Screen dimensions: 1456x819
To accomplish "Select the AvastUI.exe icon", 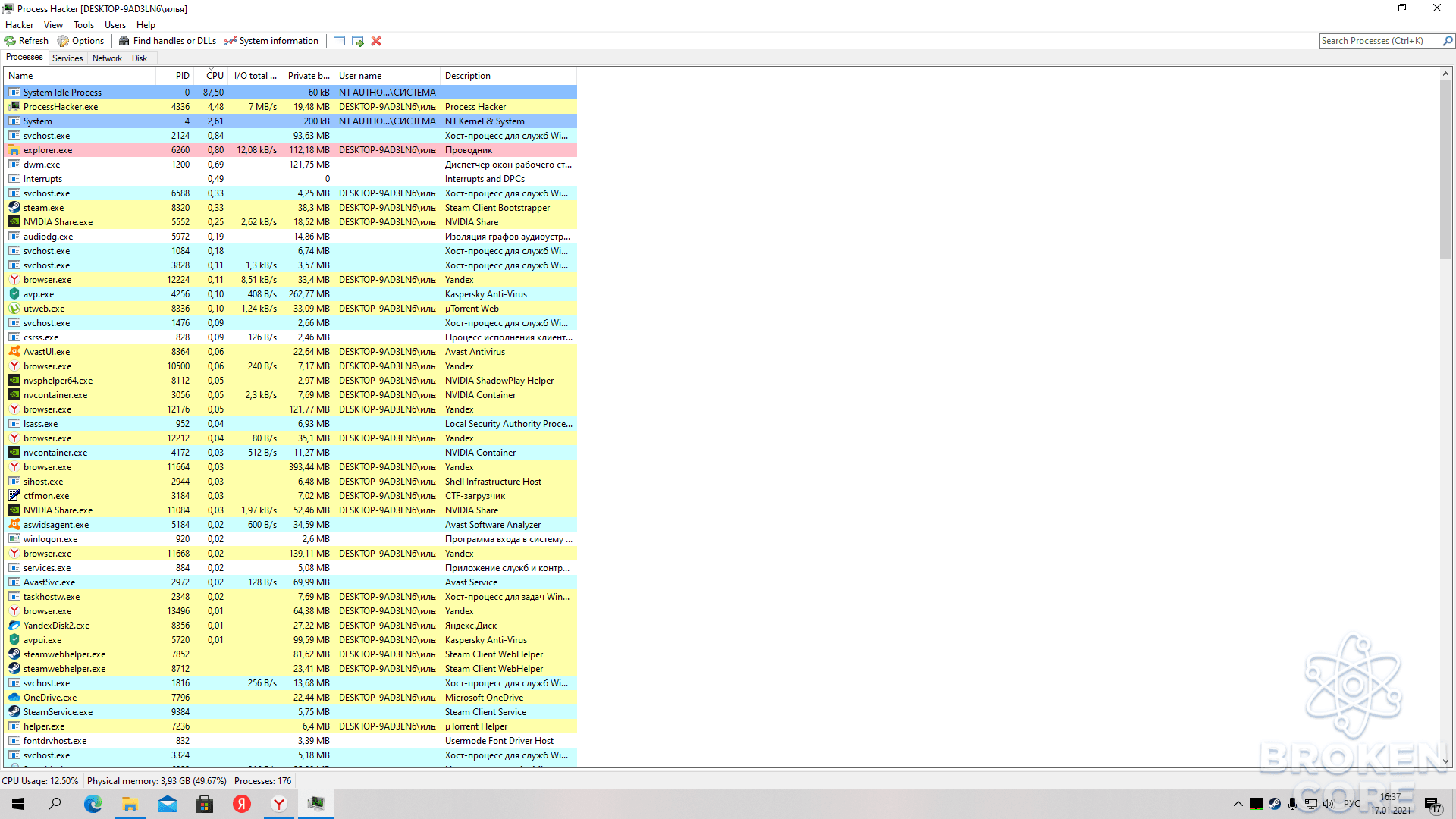I will (14, 351).
